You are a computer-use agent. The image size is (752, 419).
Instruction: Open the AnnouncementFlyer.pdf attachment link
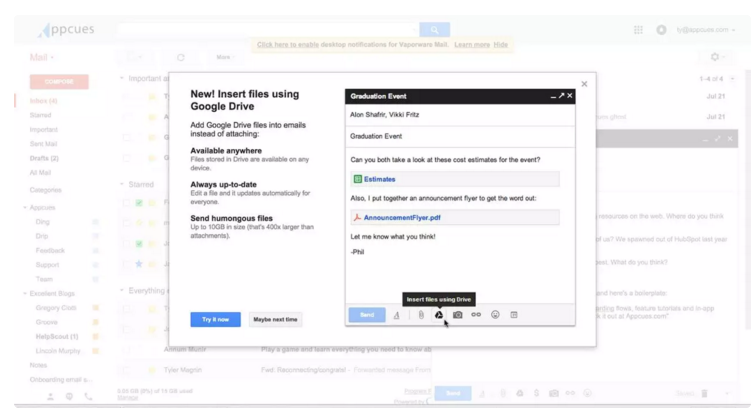(x=401, y=217)
